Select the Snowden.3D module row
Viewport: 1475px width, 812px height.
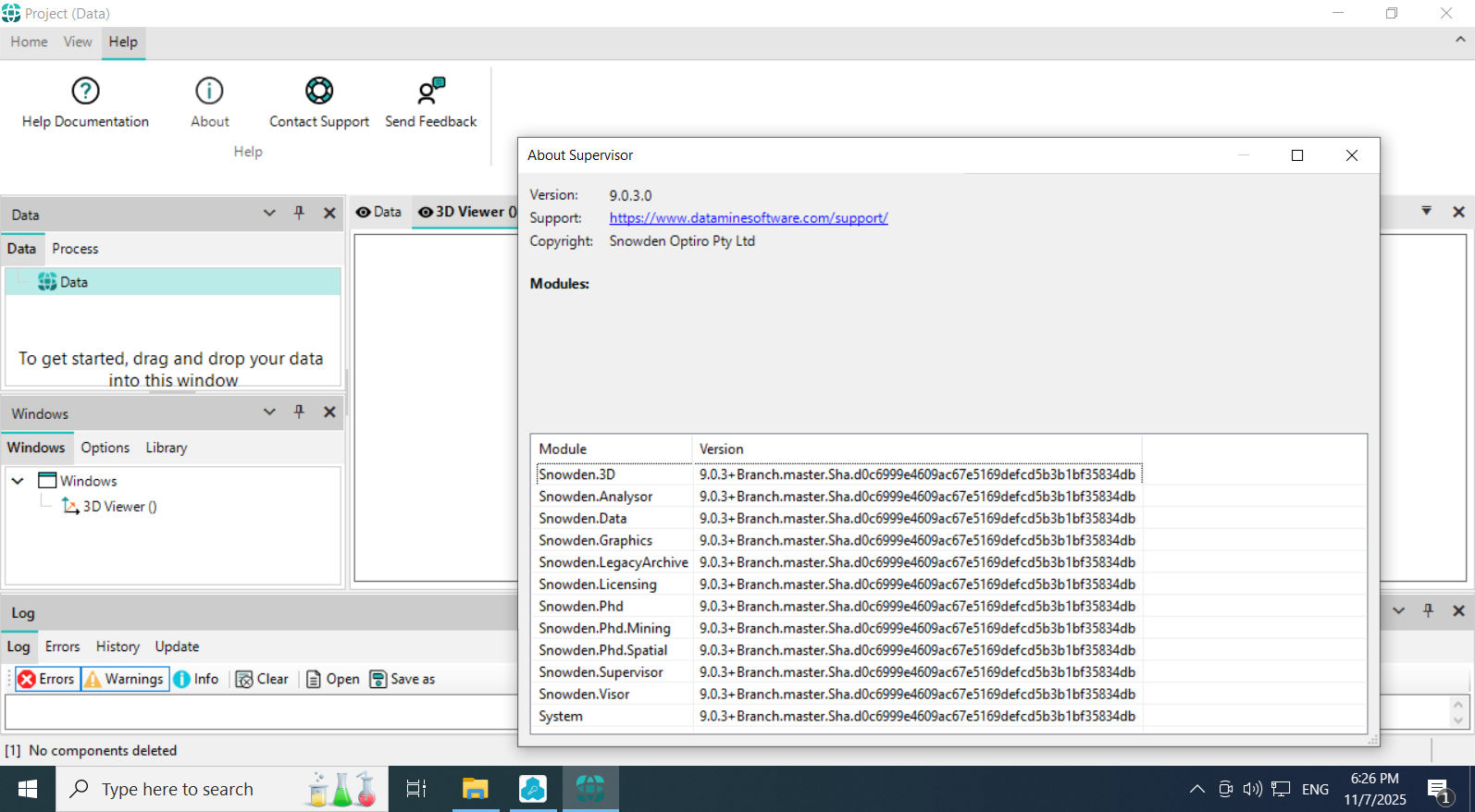pyautogui.click(x=839, y=474)
